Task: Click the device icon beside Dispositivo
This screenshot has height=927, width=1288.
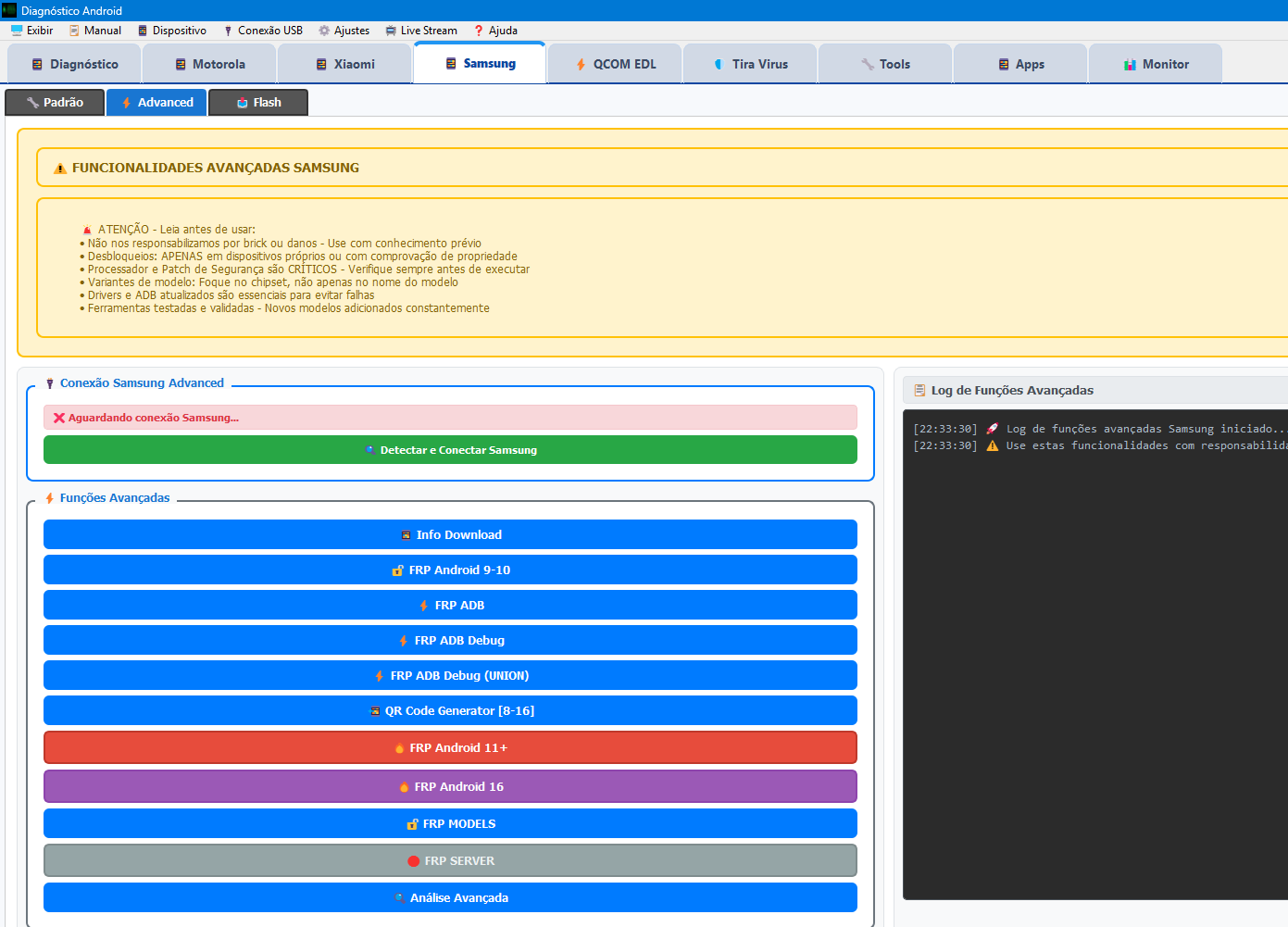Action: tap(143, 31)
